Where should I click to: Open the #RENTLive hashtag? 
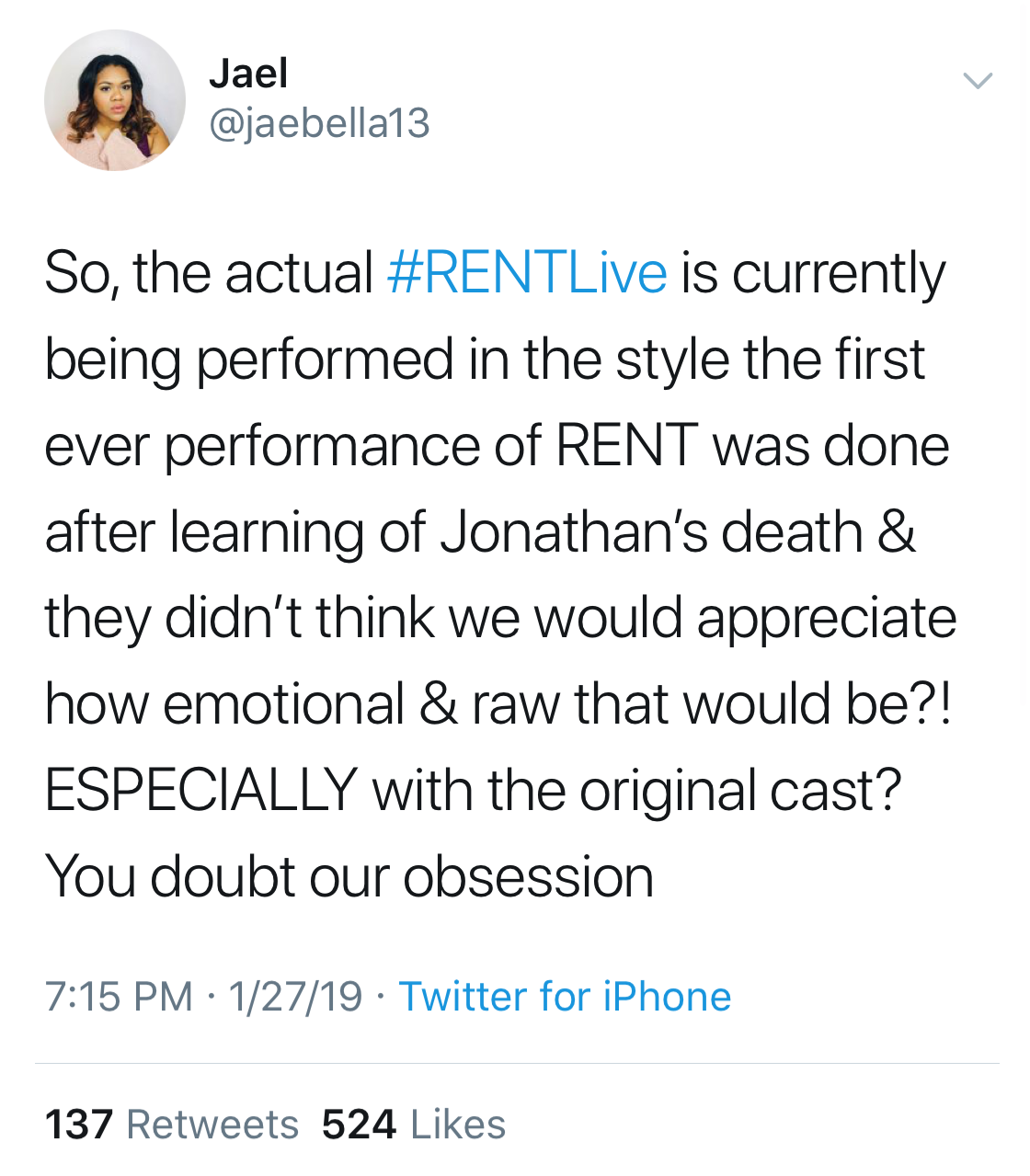point(527,273)
